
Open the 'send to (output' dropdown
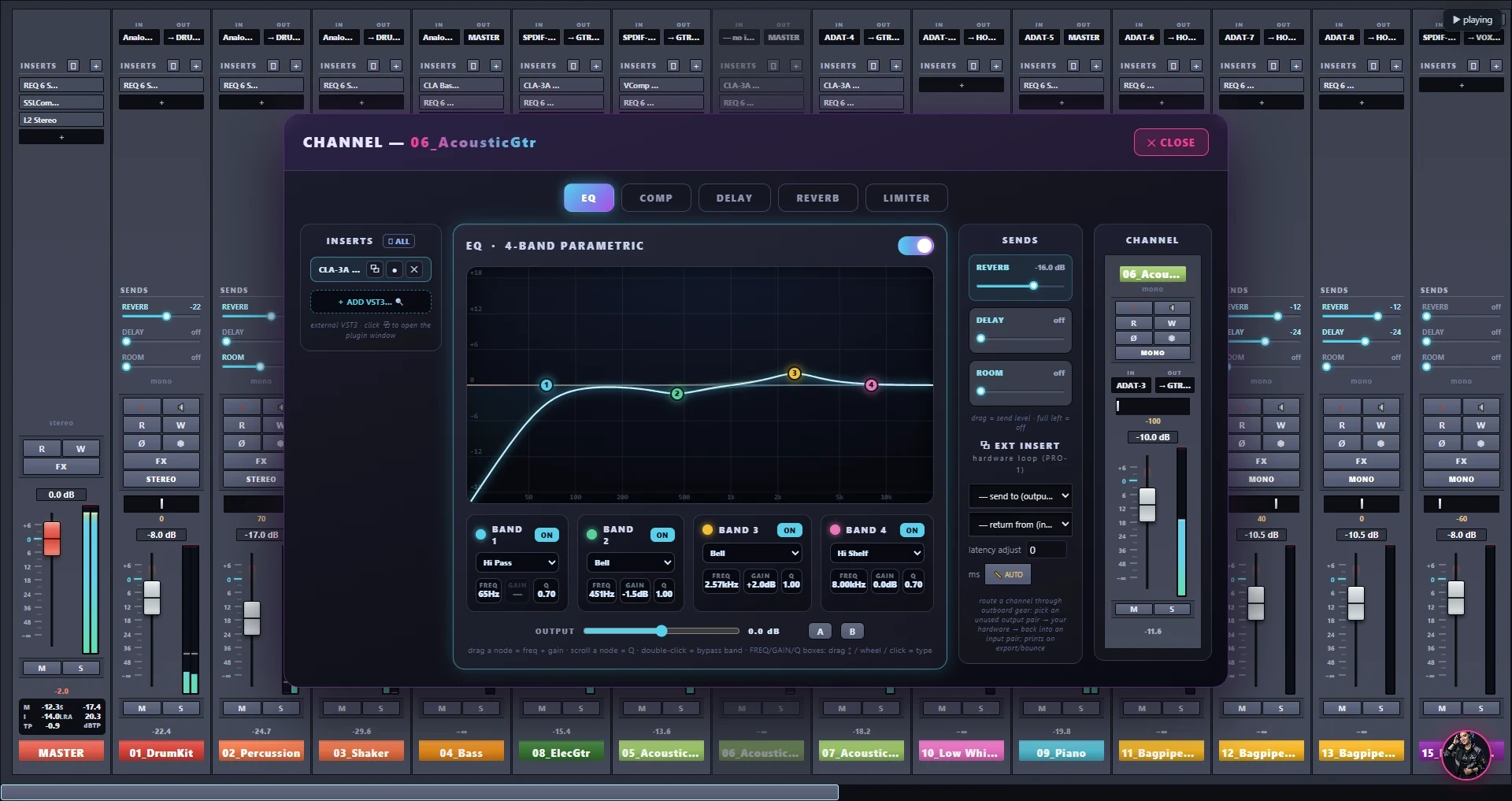pyautogui.click(x=1020, y=496)
